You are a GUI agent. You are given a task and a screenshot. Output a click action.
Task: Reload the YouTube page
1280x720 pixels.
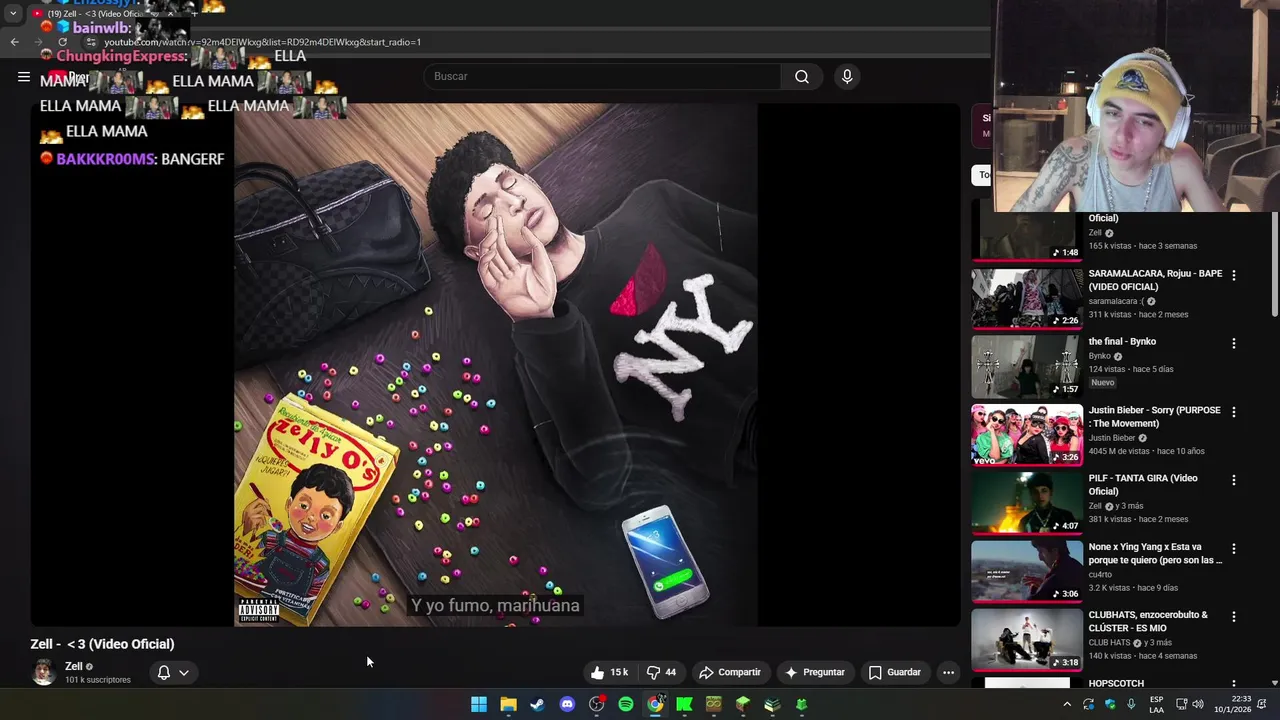62,42
